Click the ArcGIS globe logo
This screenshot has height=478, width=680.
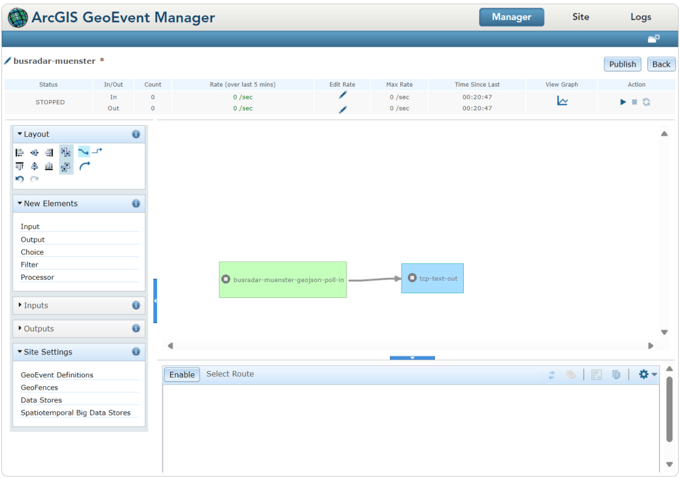pyautogui.click(x=18, y=17)
